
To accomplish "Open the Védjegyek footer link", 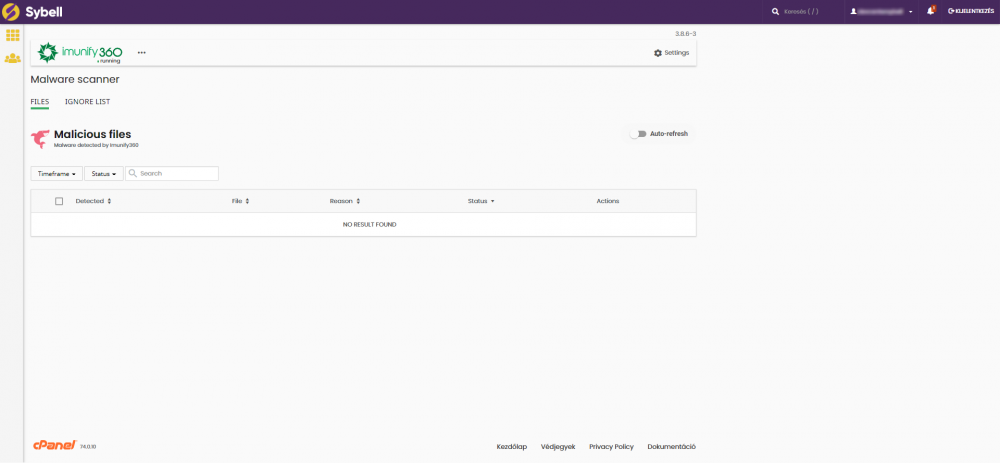I will pos(558,446).
